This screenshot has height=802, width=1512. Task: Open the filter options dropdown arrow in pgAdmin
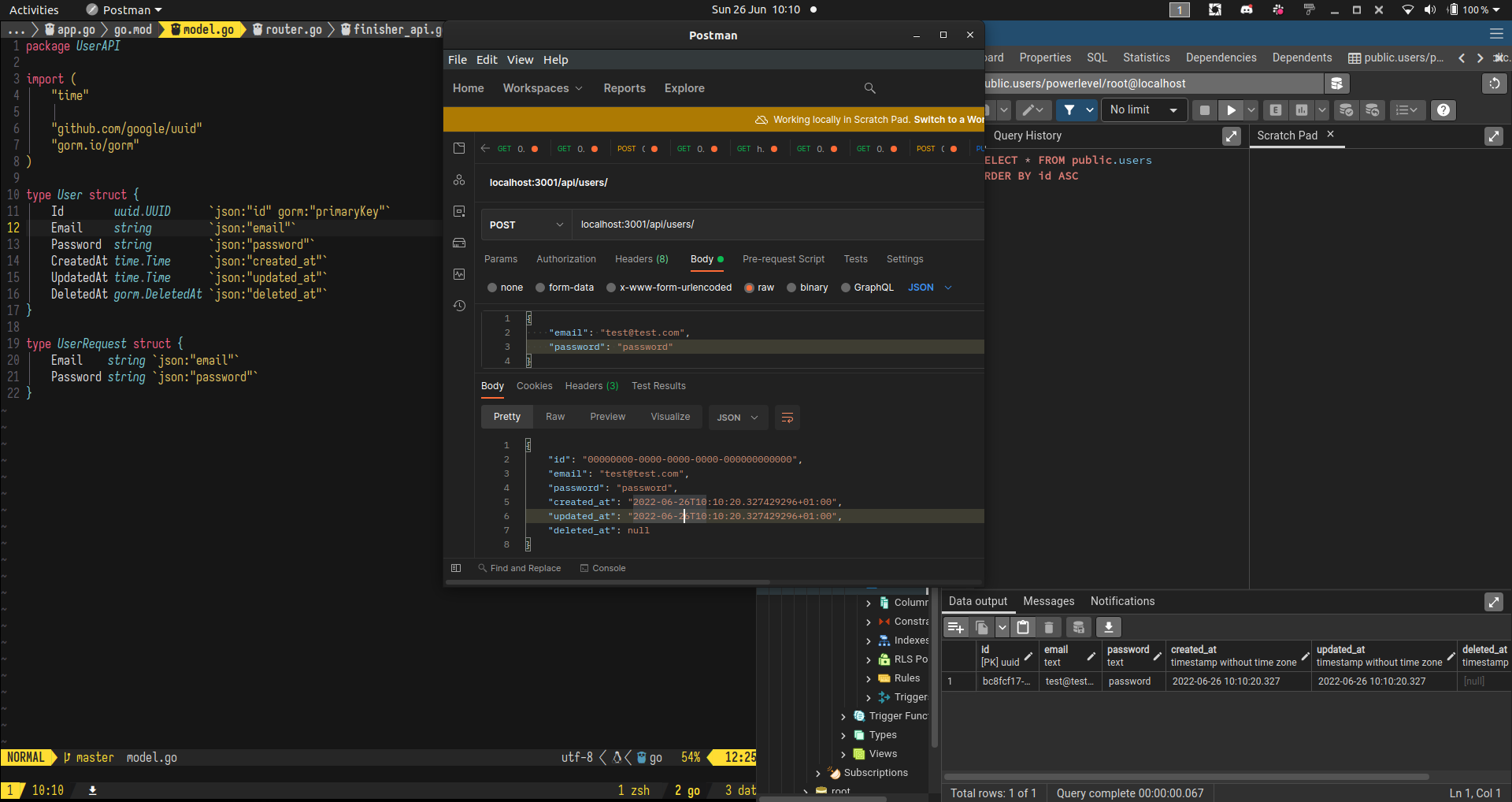[1090, 110]
